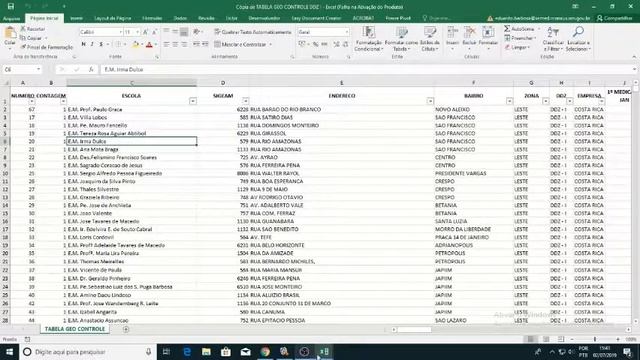Align text left in the cell
The width and height of the screenshot is (640, 360).
click(x=166, y=44)
